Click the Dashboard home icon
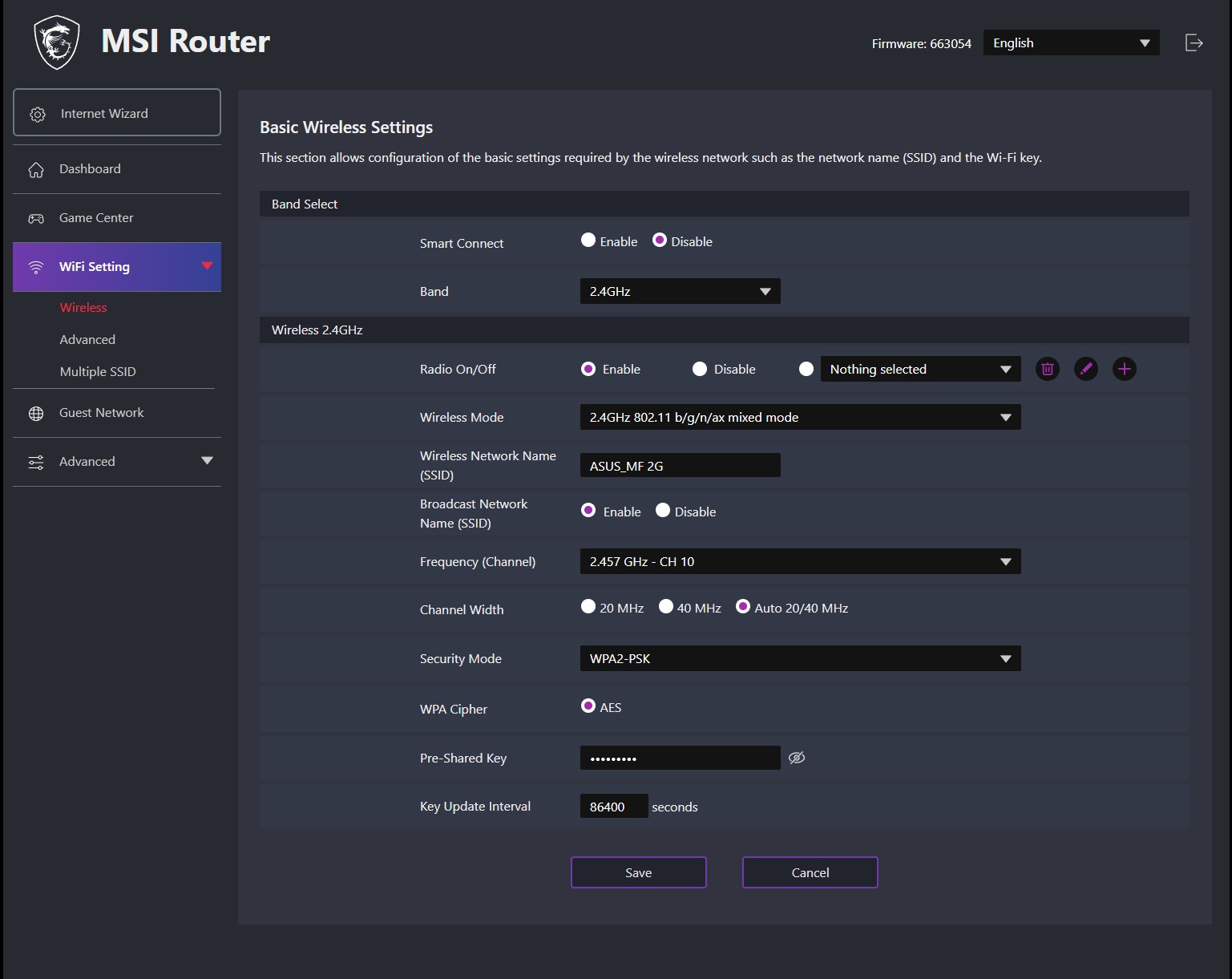 [x=36, y=170]
